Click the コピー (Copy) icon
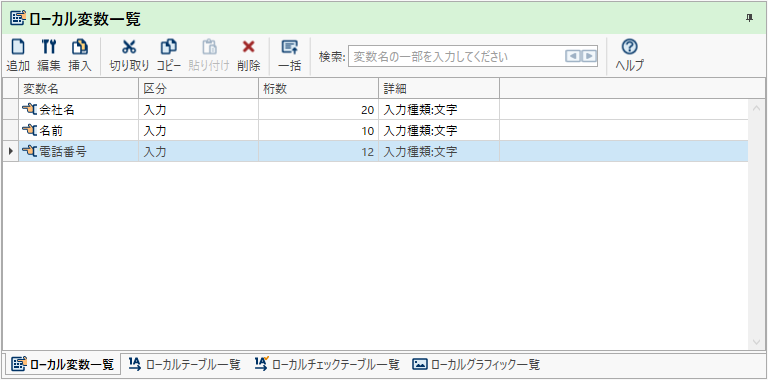 pyautogui.click(x=168, y=48)
